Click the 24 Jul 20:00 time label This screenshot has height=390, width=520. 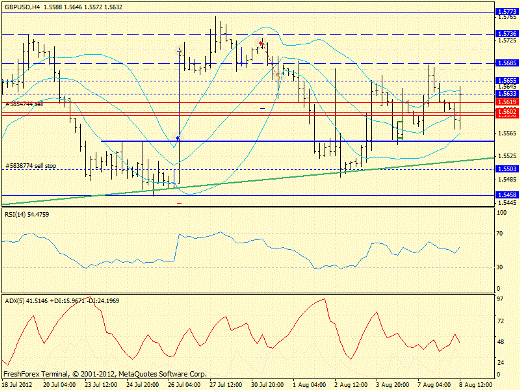pyautogui.click(x=143, y=385)
